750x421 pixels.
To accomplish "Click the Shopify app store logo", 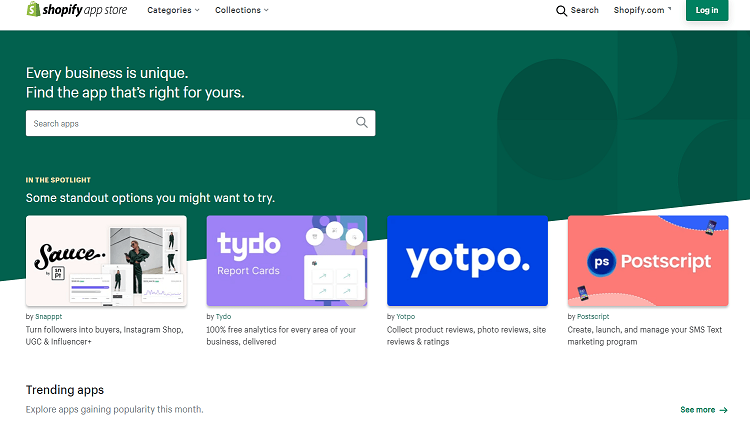I will pos(77,10).
